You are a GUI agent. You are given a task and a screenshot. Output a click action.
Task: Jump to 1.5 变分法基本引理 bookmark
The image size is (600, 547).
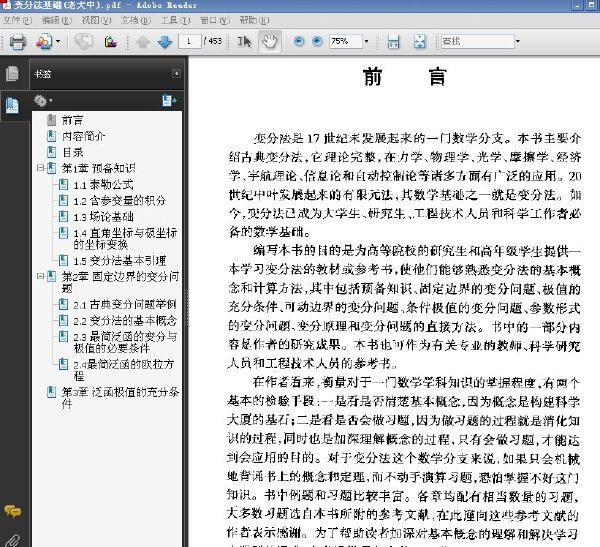pos(119,261)
